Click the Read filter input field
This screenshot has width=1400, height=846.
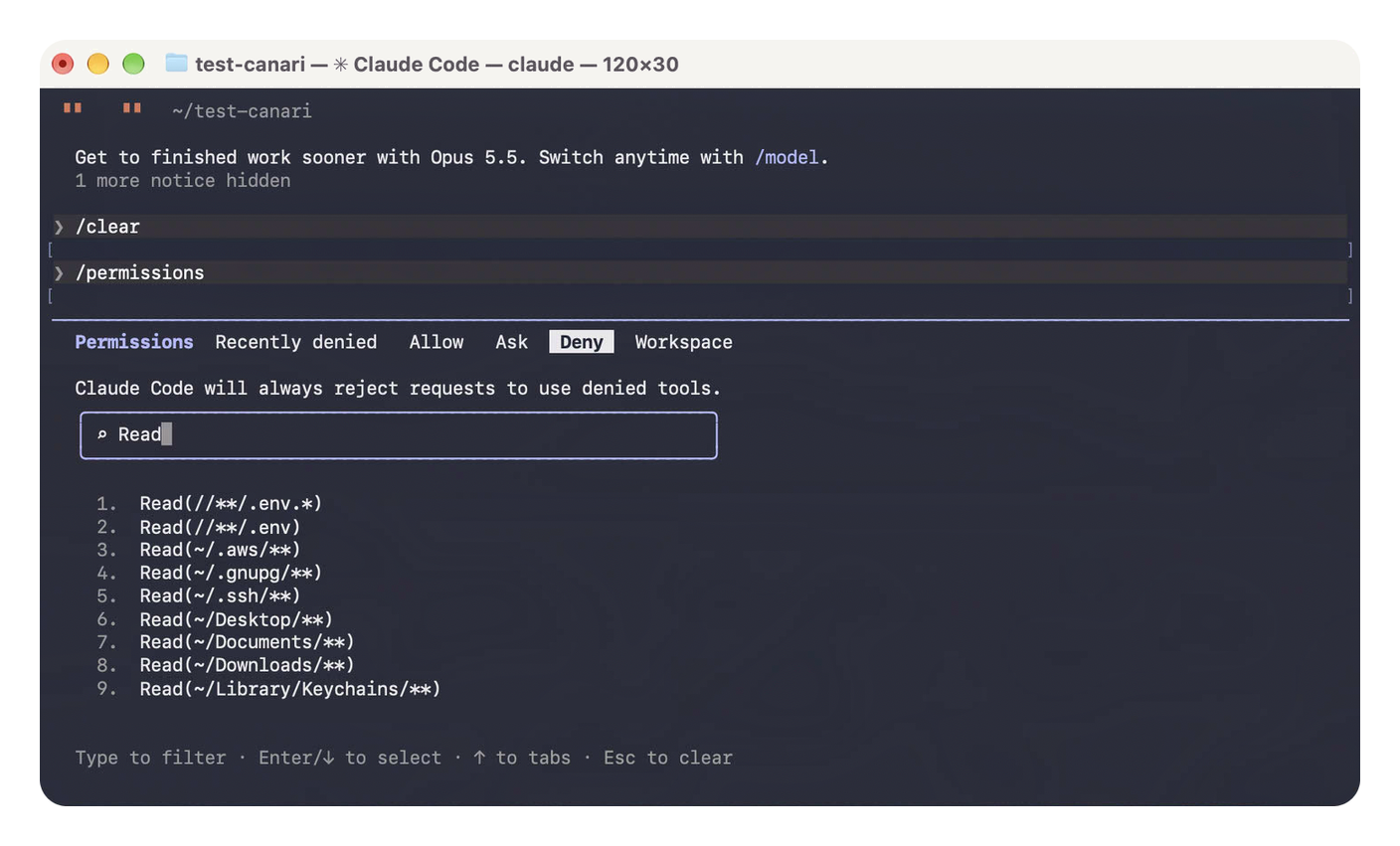399,435
